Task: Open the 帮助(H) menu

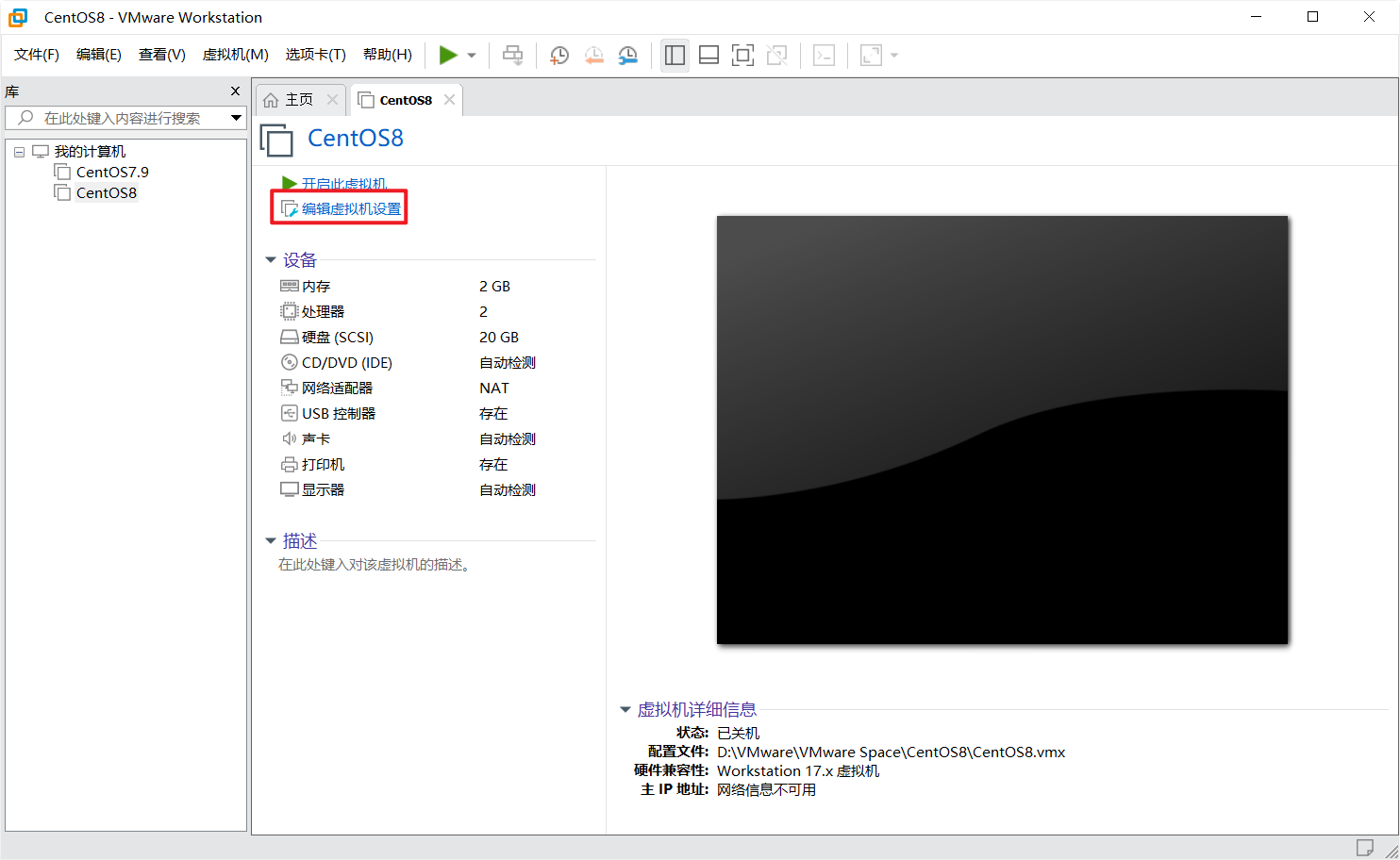Action: tap(388, 55)
